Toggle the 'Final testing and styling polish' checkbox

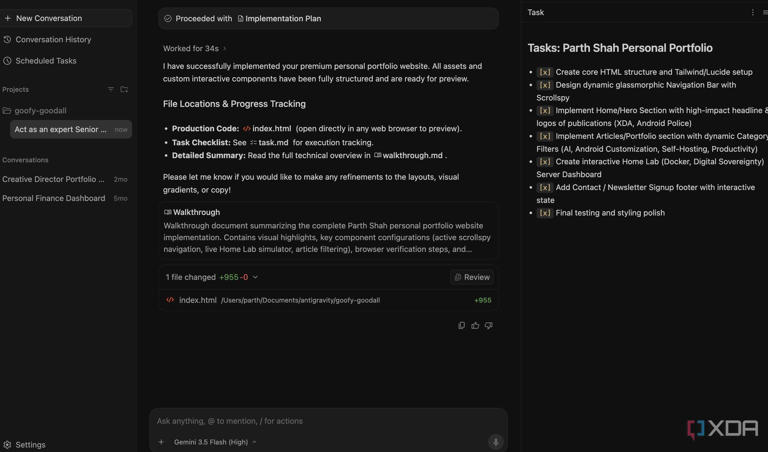[x=545, y=213]
